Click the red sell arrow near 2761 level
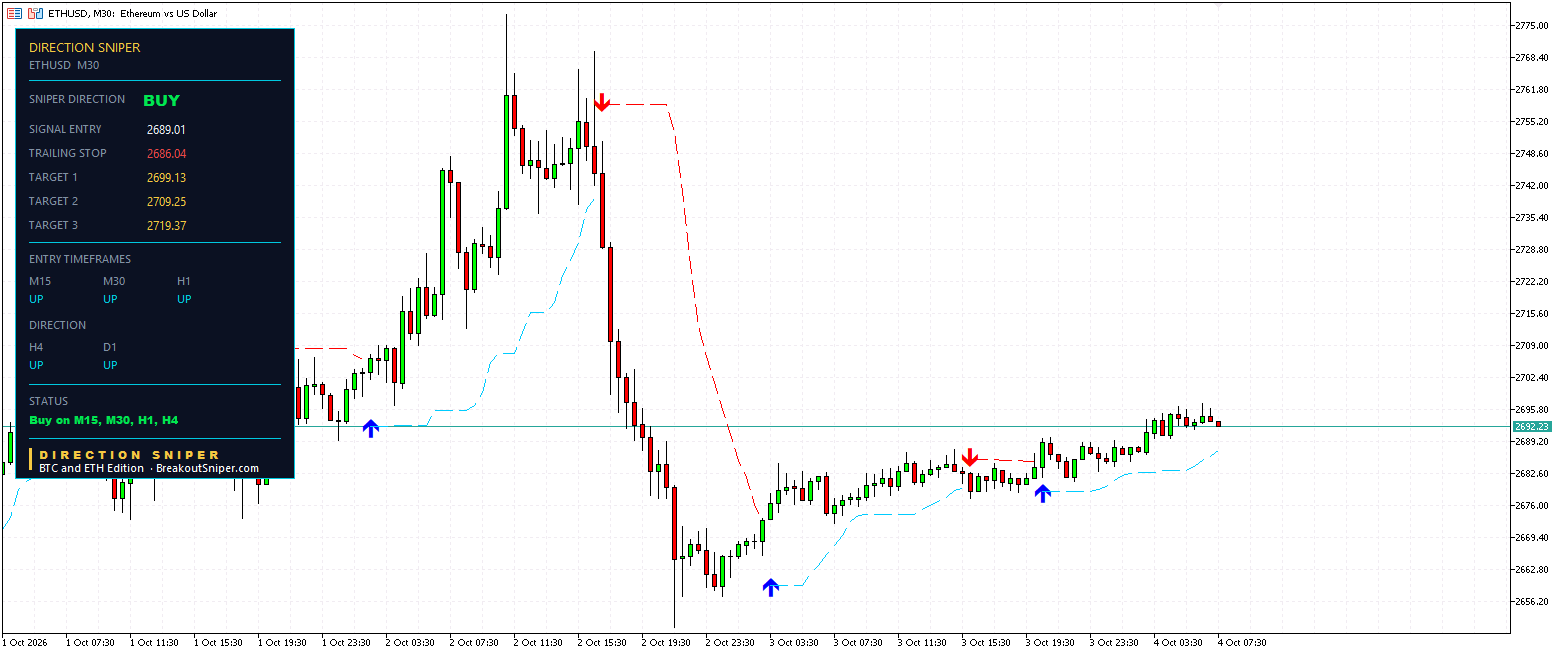This screenshot has width=1562, height=654. (x=602, y=102)
